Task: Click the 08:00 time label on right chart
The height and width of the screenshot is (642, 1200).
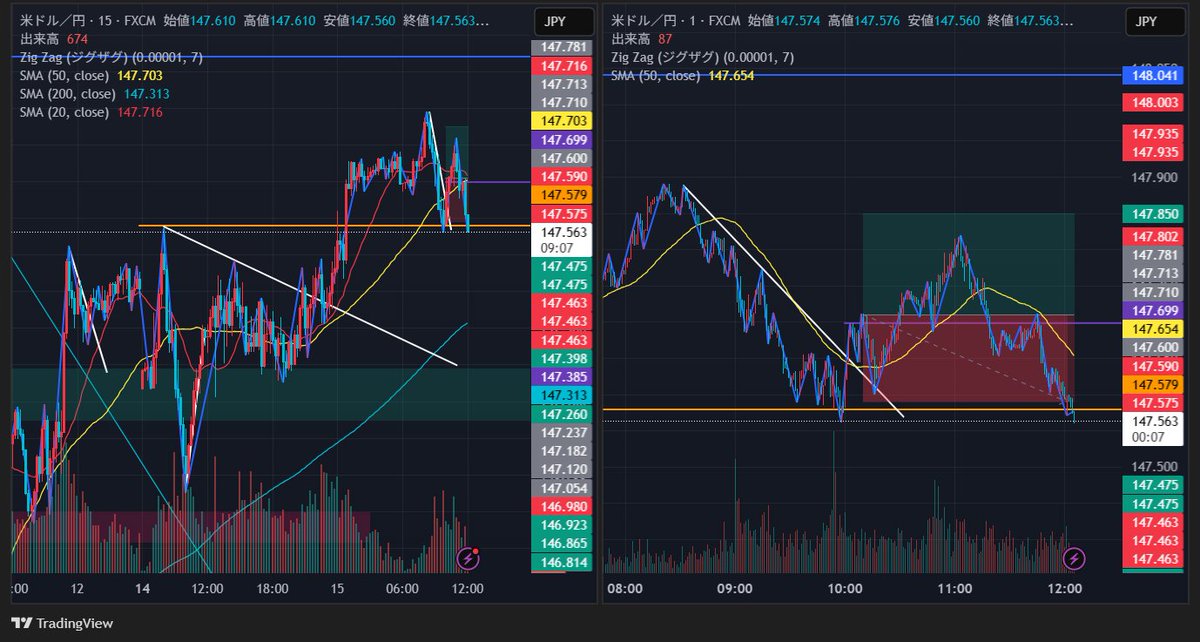Action: (625, 589)
